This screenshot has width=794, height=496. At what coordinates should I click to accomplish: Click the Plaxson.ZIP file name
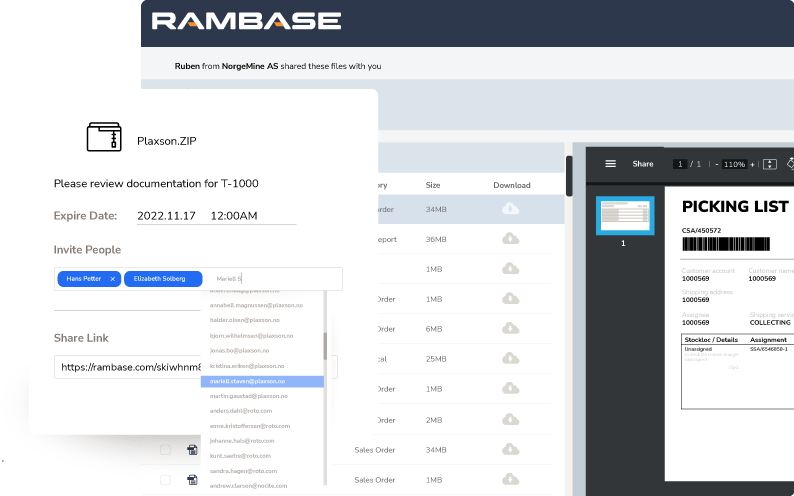click(x=167, y=141)
